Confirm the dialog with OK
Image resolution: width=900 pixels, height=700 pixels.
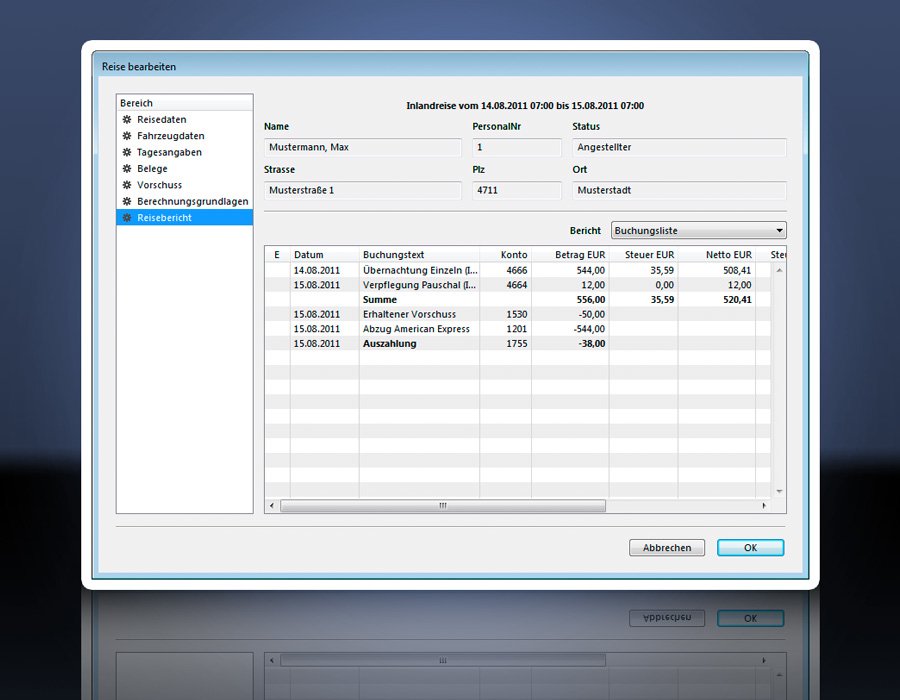(x=750, y=548)
